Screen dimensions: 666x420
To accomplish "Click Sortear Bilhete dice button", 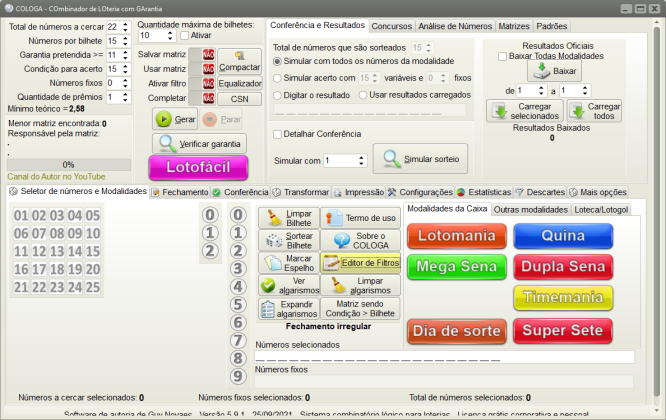I will coord(288,240).
